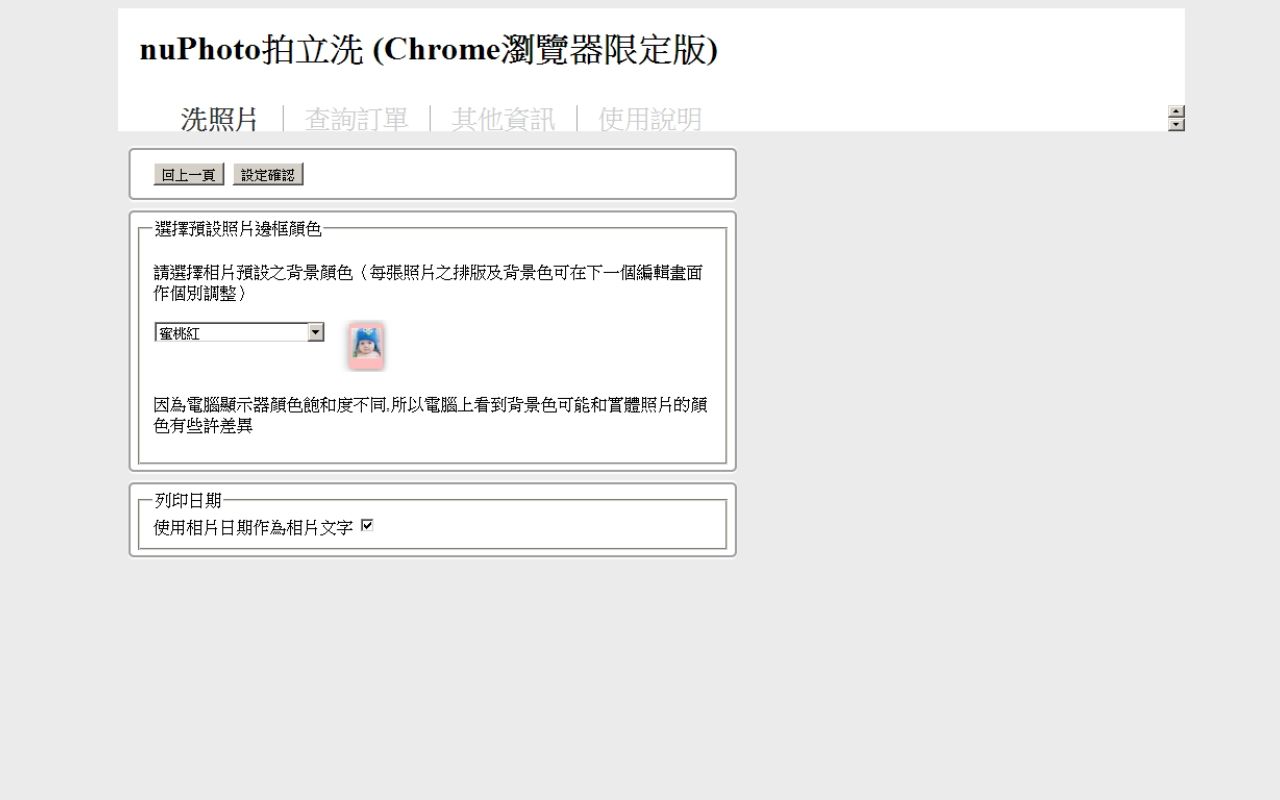The width and height of the screenshot is (1280, 800).
Task: Open the 洗照片 tab
Action: tap(219, 119)
